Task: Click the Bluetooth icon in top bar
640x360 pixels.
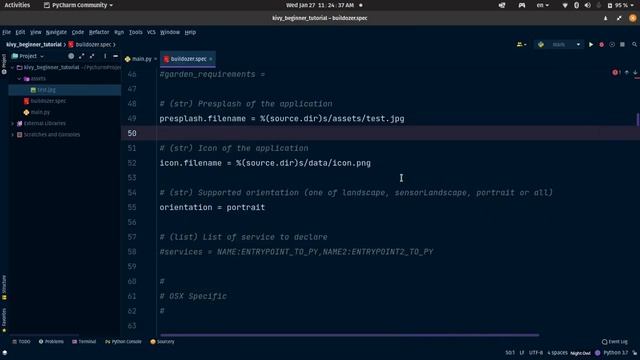Action: 576,5
